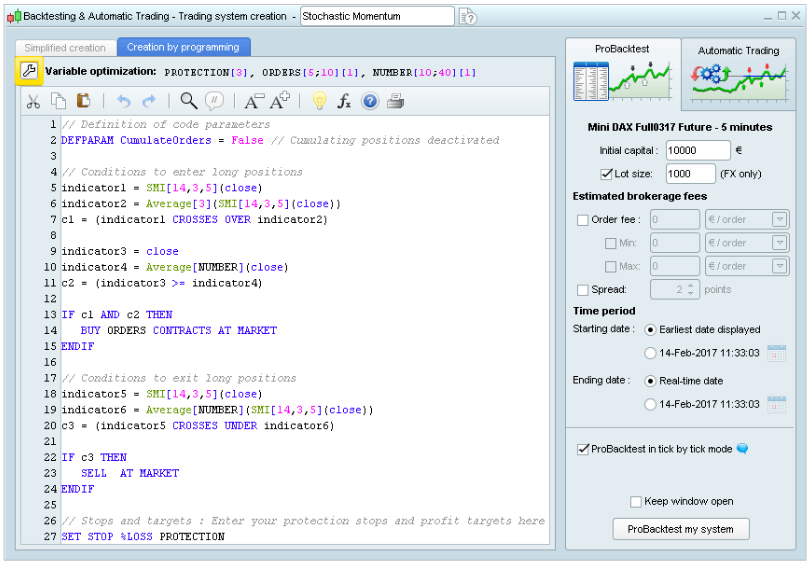Select the Real-time date radio button
The image size is (809, 564).
(x=651, y=381)
